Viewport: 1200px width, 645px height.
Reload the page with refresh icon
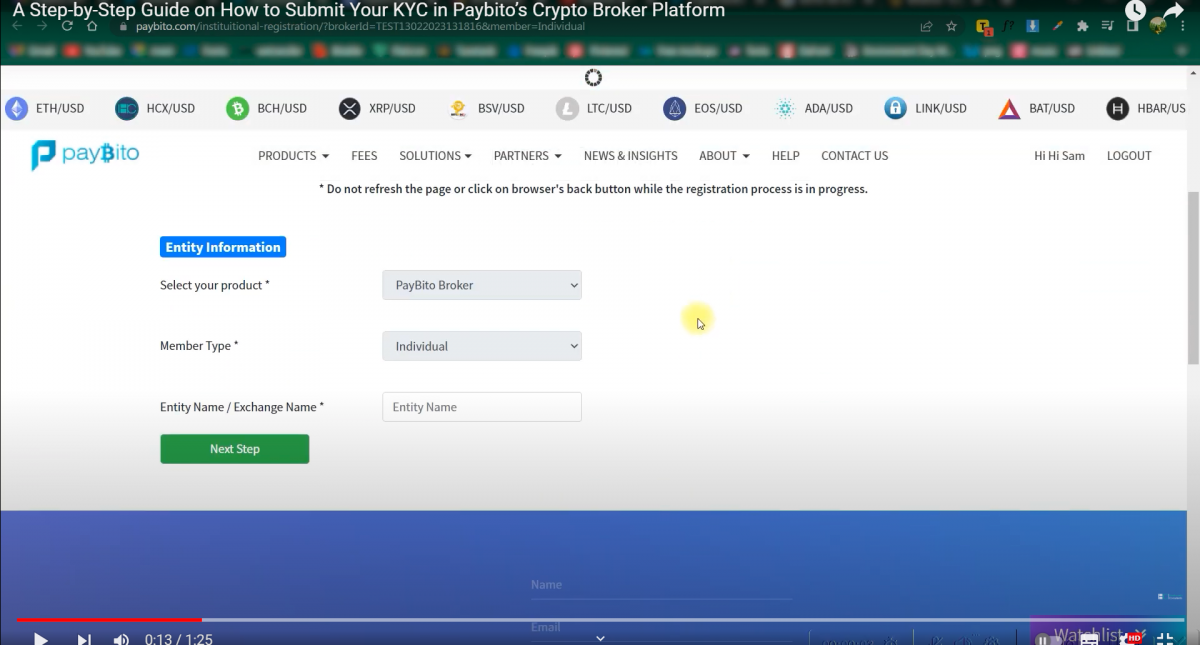(67, 26)
